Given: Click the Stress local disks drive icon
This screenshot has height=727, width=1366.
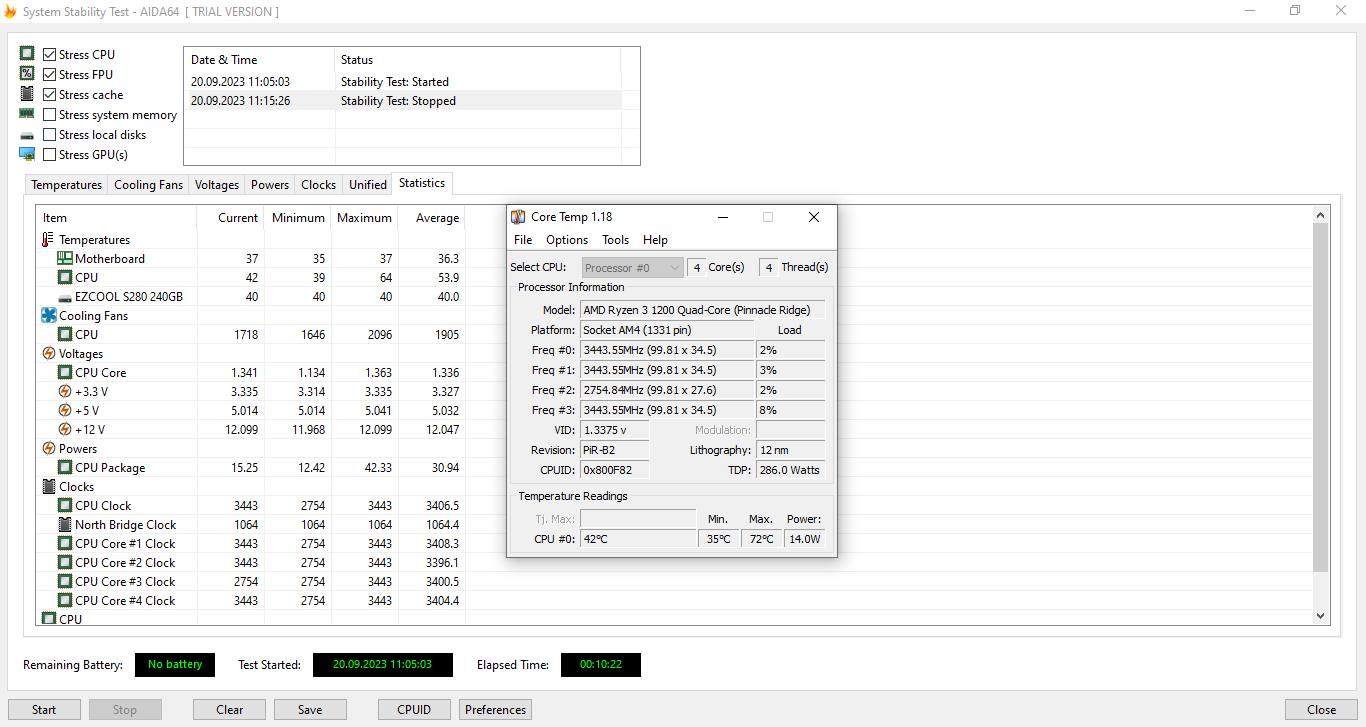Looking at the screenshot, I should click(27, 135).
